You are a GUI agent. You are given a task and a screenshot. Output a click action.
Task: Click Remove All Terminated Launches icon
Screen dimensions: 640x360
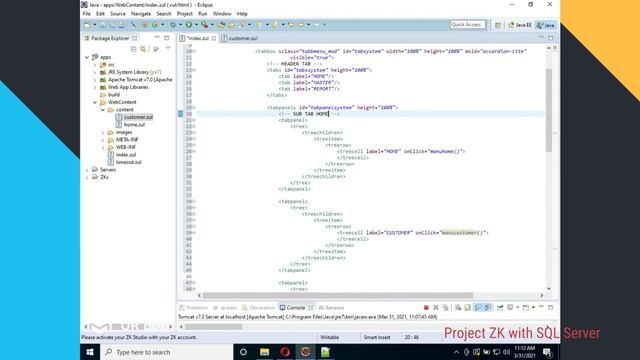(x=446, y=307)
